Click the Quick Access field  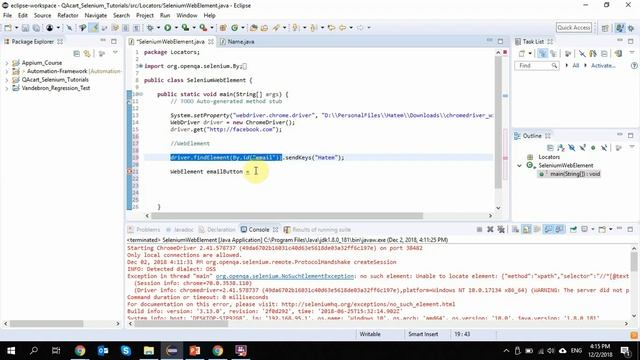(573, 28)
